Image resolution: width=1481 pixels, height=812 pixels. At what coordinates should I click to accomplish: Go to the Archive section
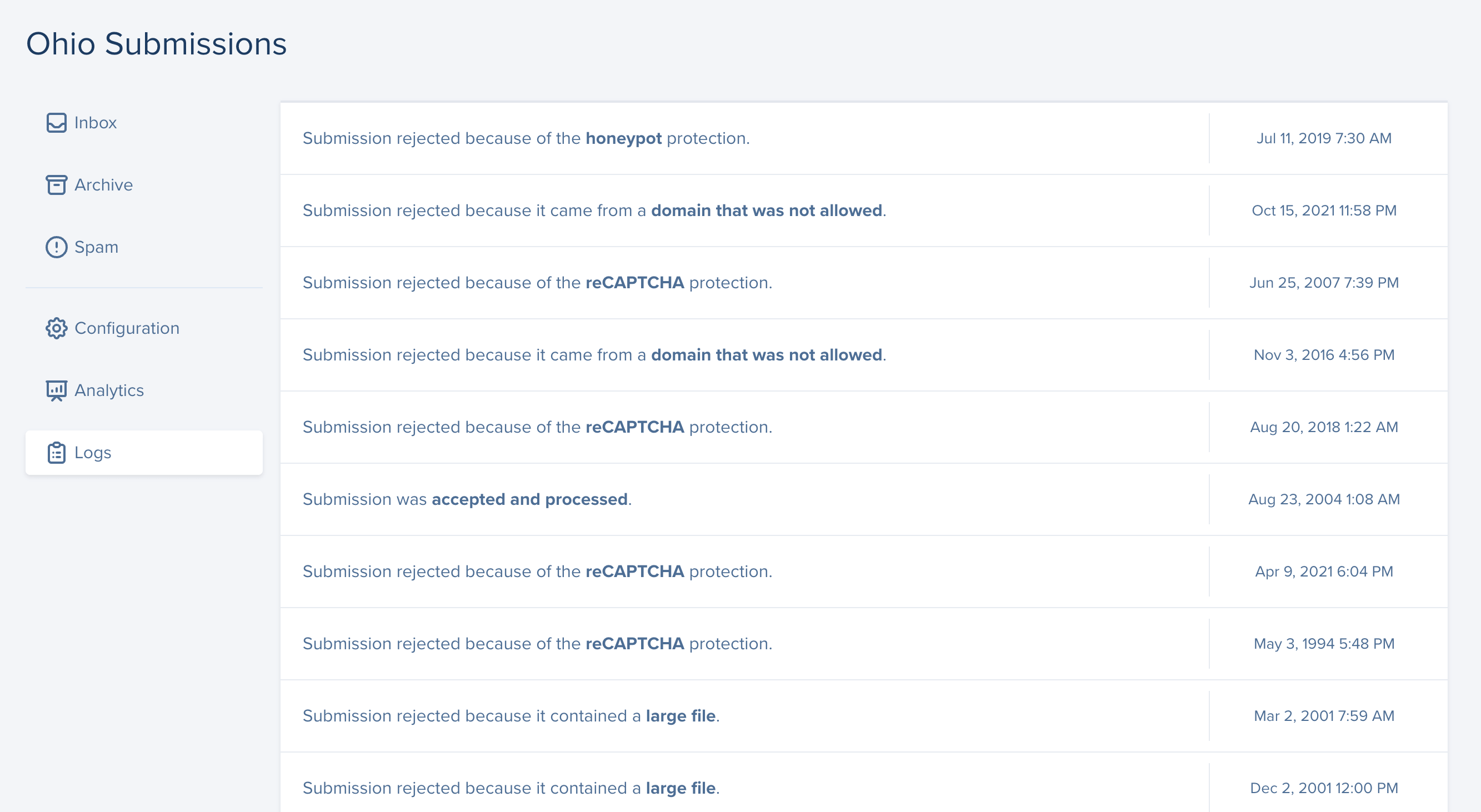[103, 184]
